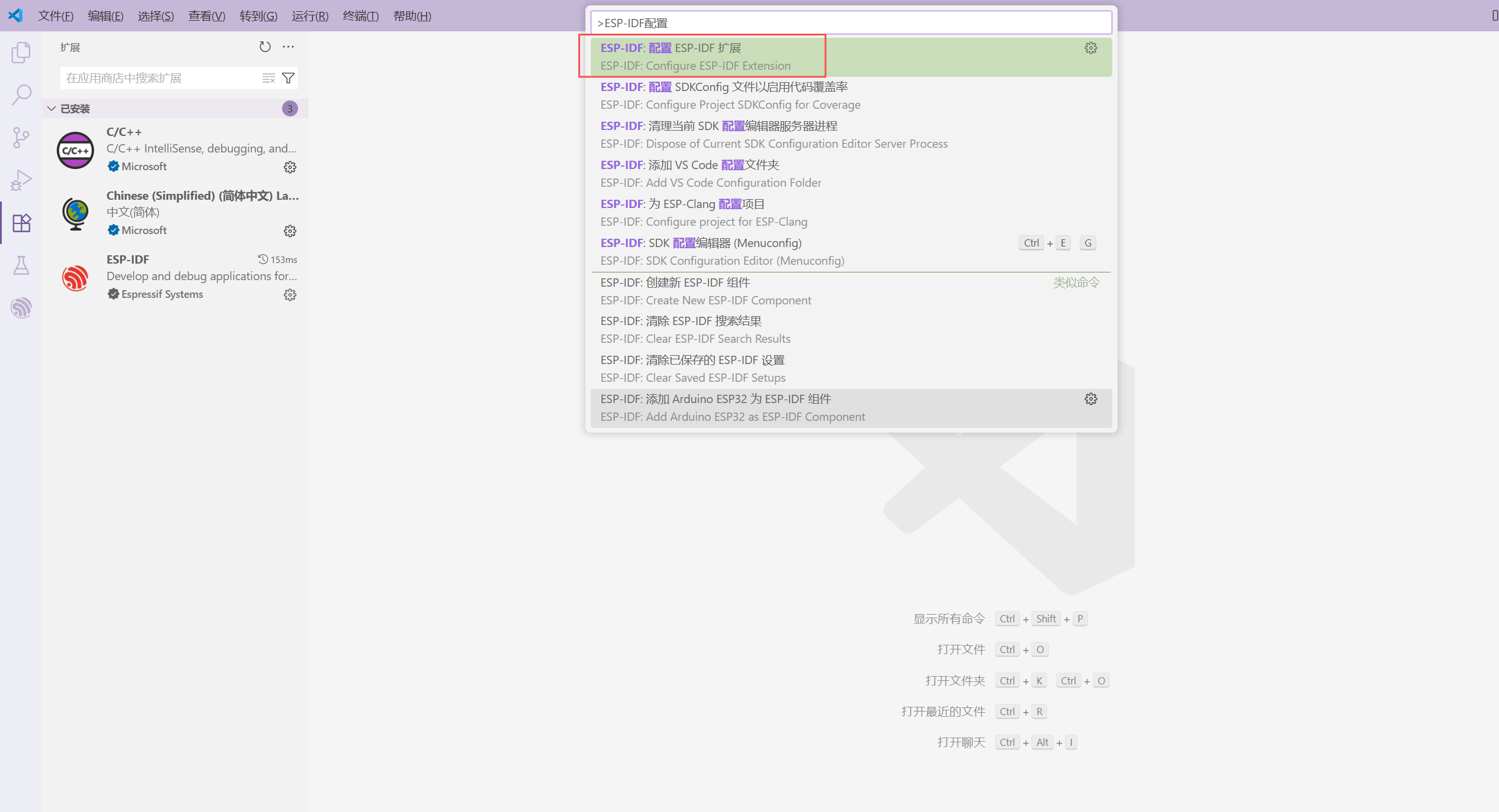The width and height of the screenshot is (1499, 812).
Task: Open the Explorer view in activity bar
Action: [x=21, y=53]
